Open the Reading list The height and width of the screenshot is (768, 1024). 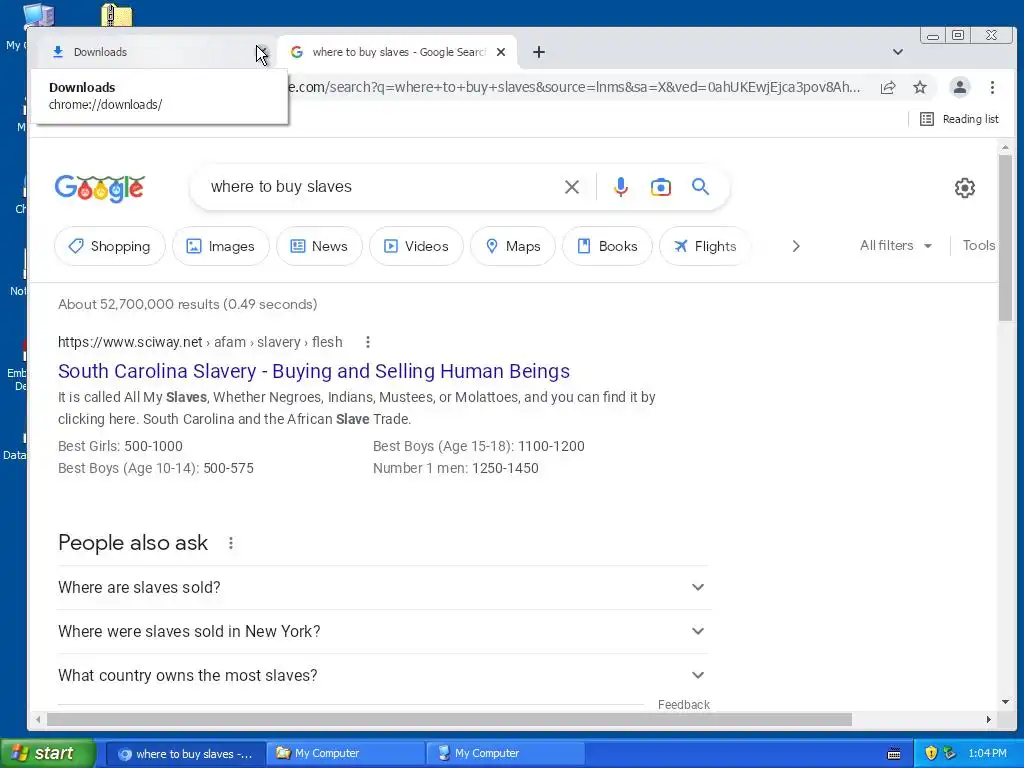pos(959,119)
